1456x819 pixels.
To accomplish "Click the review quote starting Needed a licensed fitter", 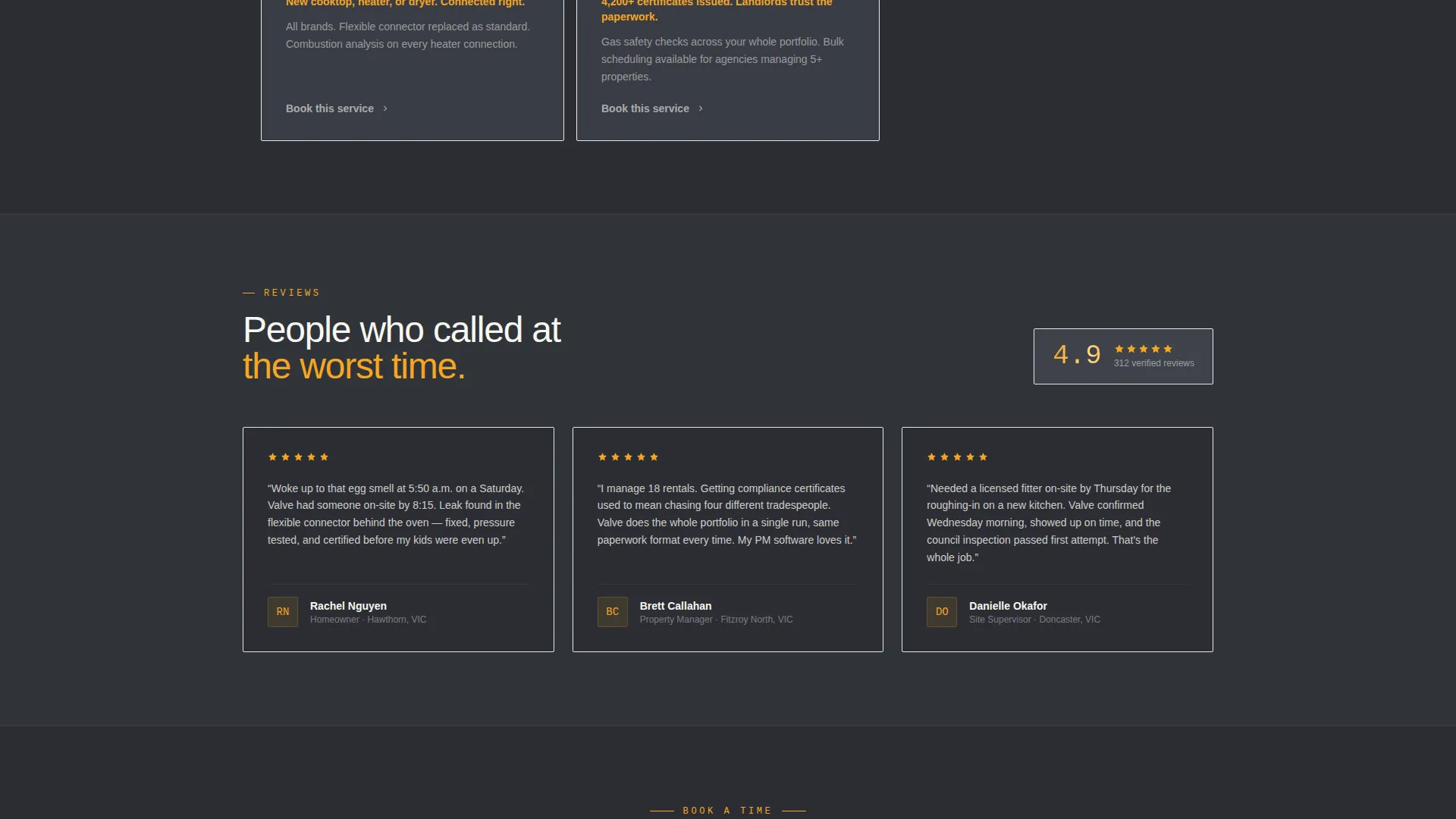I will pyautogui.click(x=1049, y=523).
